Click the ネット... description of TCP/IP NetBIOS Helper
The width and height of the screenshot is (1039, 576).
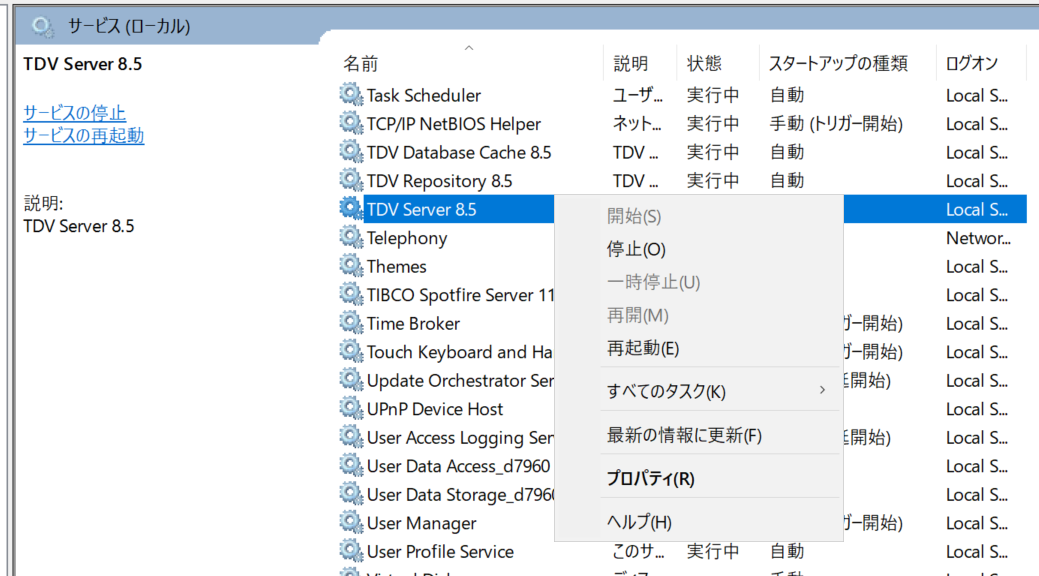(637, 124)
